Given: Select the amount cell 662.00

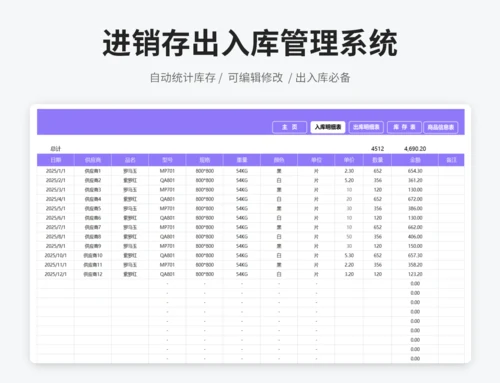Looking at the screenshot, I should 415,227.
